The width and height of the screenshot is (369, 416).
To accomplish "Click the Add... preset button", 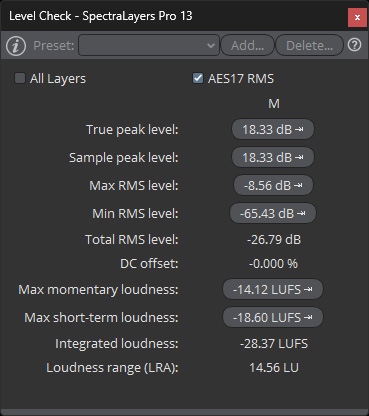I will click(247, 45).
